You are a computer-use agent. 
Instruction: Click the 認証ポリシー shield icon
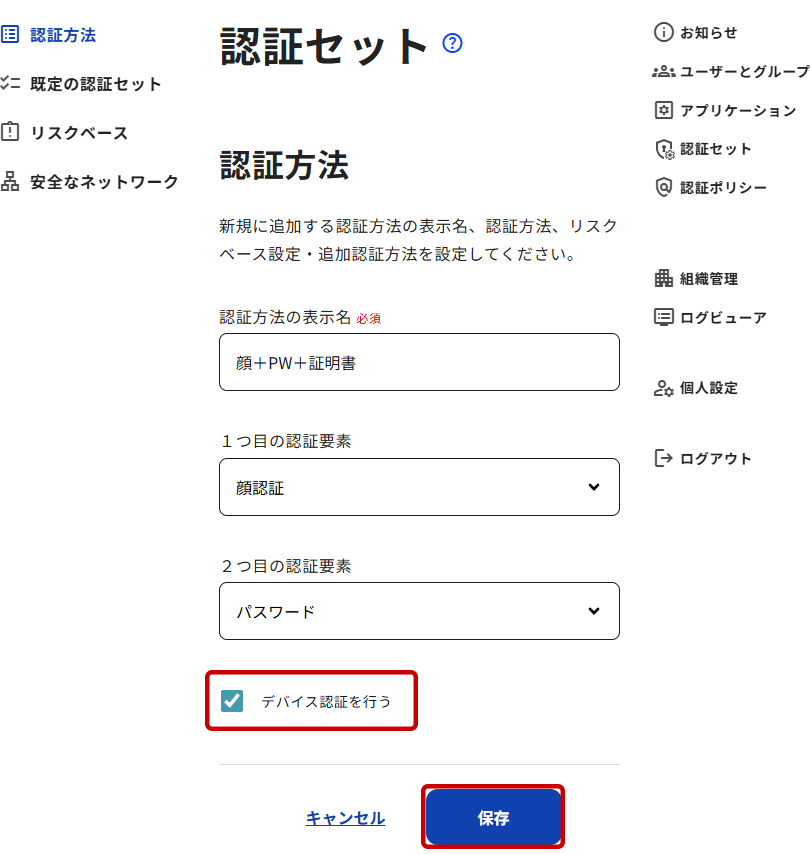coord(663,187)
